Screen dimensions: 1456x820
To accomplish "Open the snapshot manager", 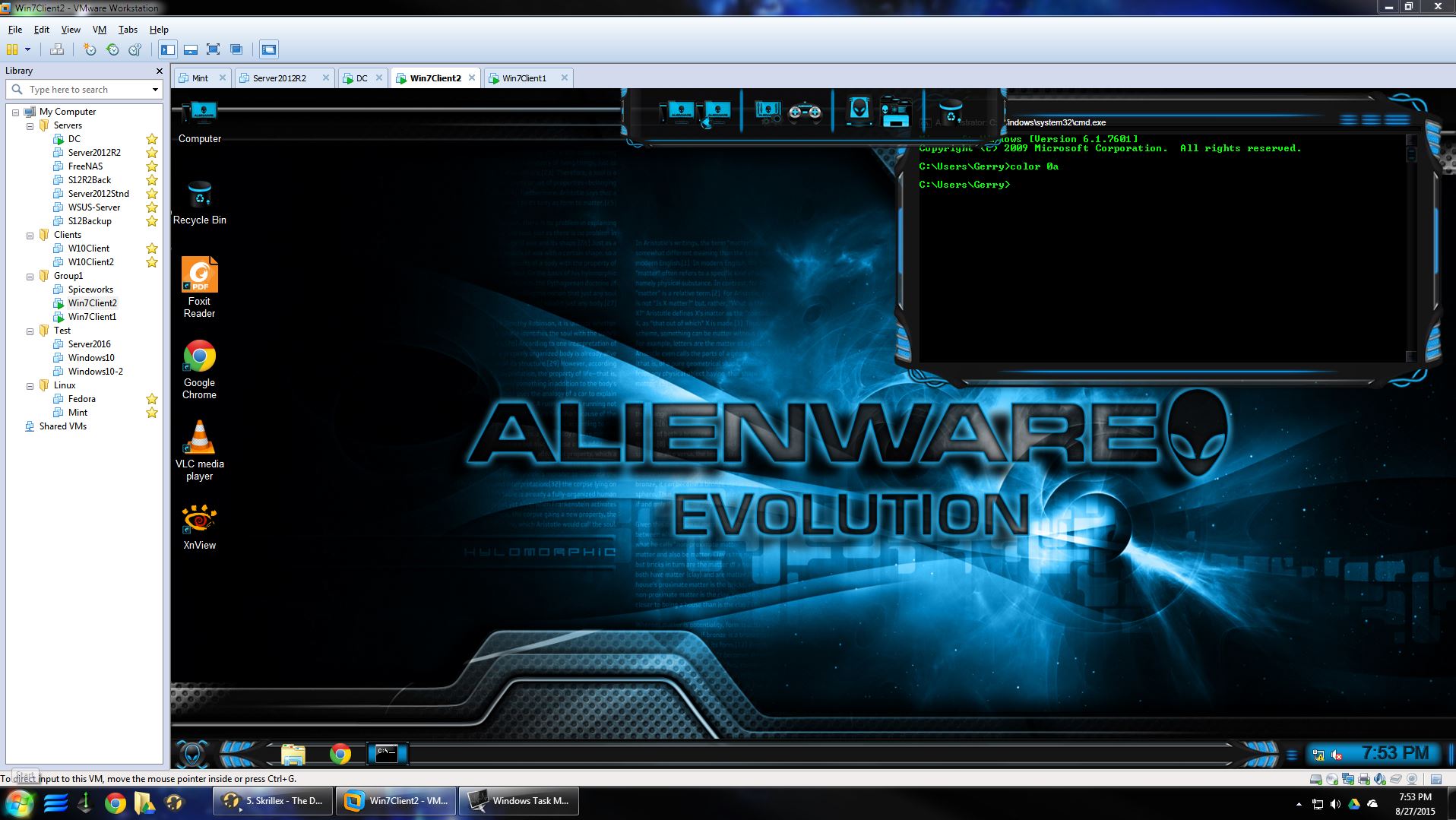I will coord(135,49).
